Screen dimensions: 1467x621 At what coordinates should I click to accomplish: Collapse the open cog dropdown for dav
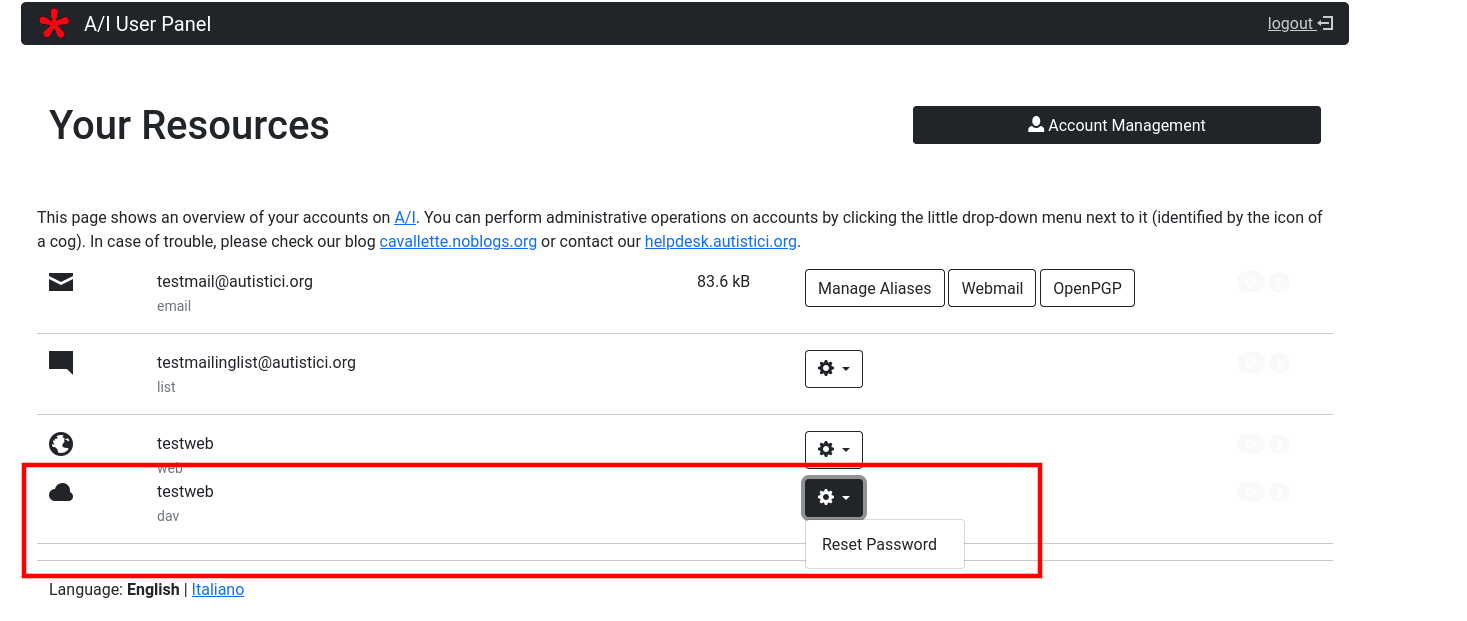click(833, 497)
